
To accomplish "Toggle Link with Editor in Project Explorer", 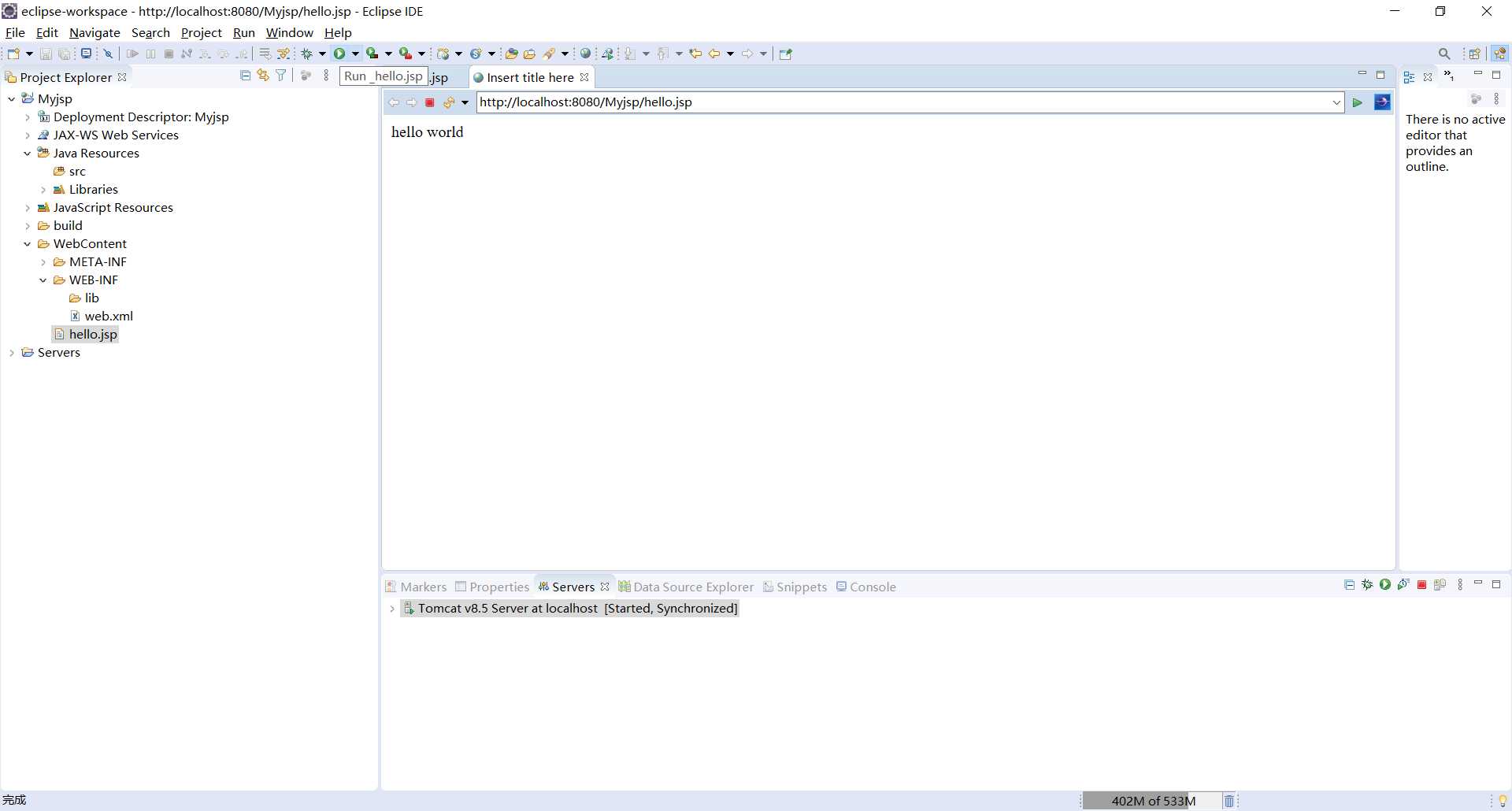I will [x=263, y=76].
